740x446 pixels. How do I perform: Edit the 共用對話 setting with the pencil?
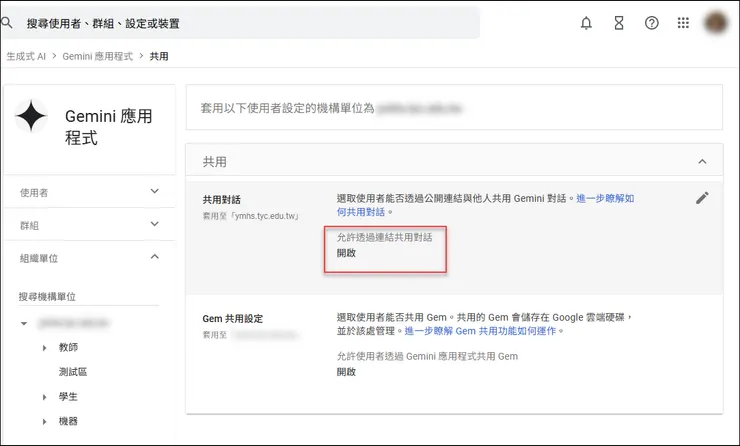pos(702,198)
